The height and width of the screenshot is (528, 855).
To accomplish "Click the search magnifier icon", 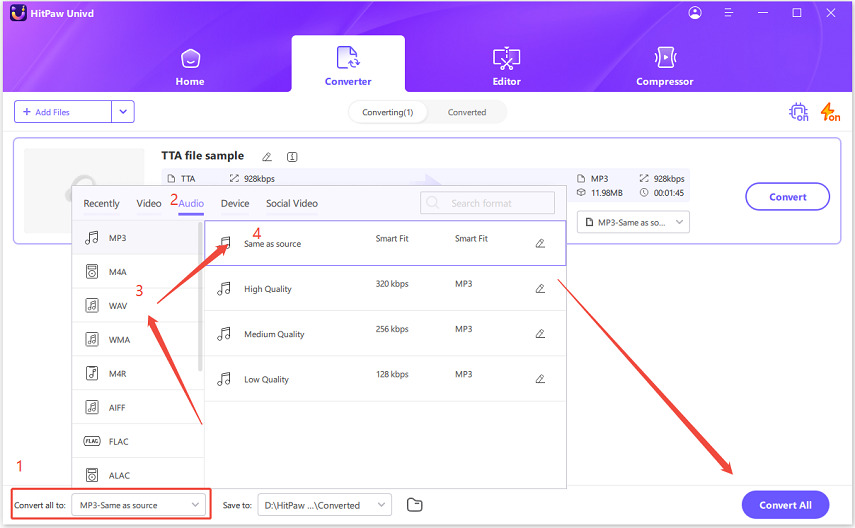I will tap(432, 203).
